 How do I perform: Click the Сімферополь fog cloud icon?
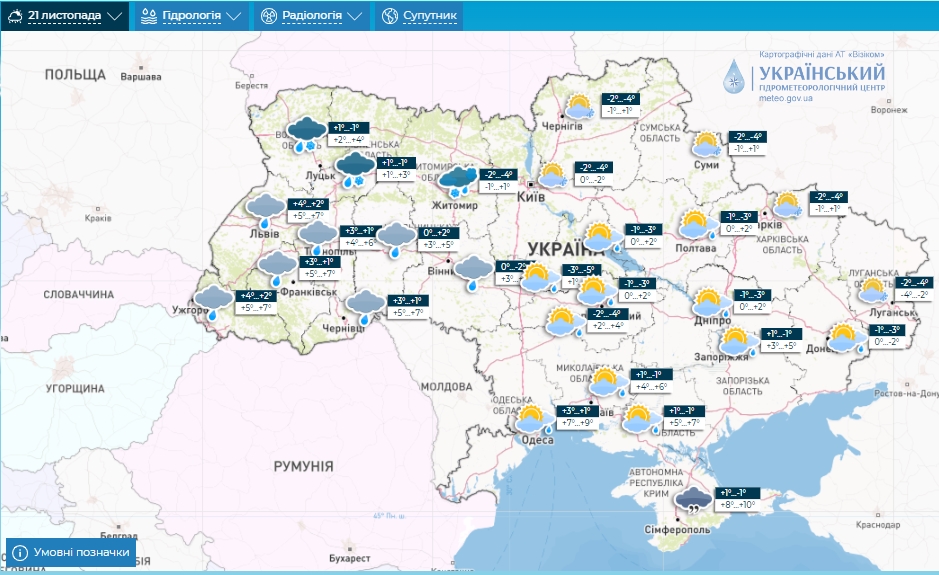(x=693, y=501)
